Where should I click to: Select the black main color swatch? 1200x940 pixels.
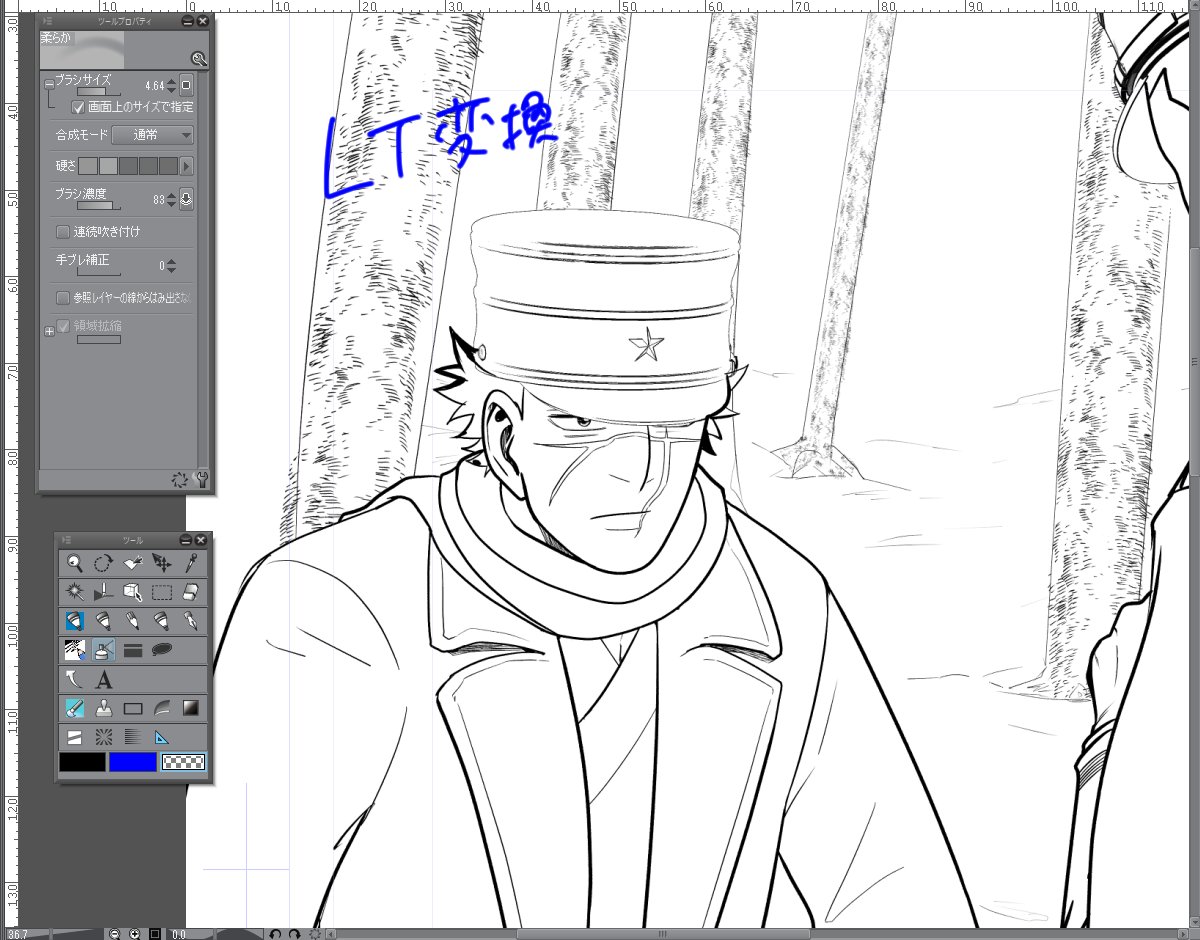point(82,762)
